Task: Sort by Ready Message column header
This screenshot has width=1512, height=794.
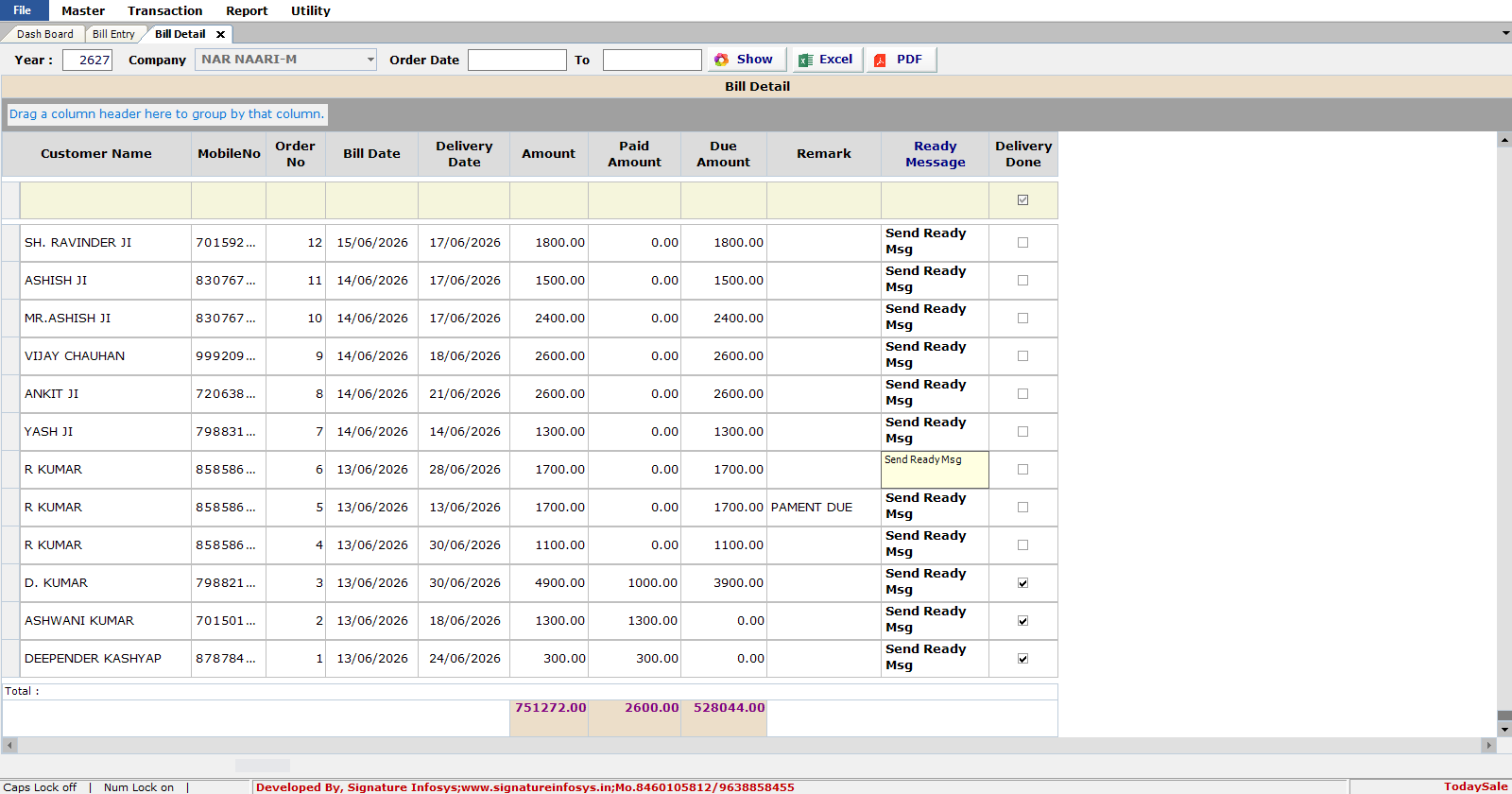Action: [x=935, y=154]
